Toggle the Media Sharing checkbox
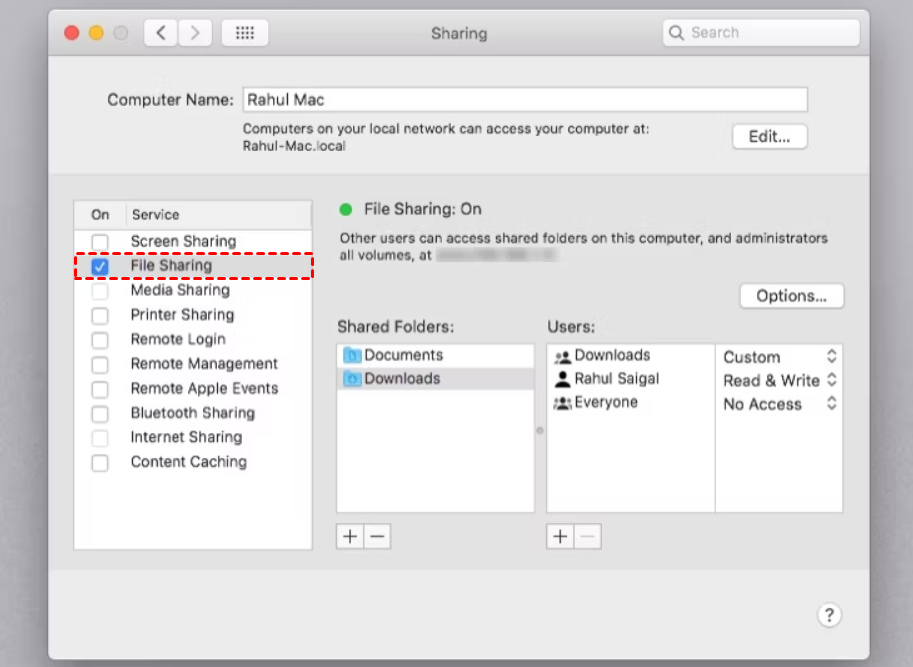Image resolution: width=913 pixels, height=667 pixels. click(100, 290)
